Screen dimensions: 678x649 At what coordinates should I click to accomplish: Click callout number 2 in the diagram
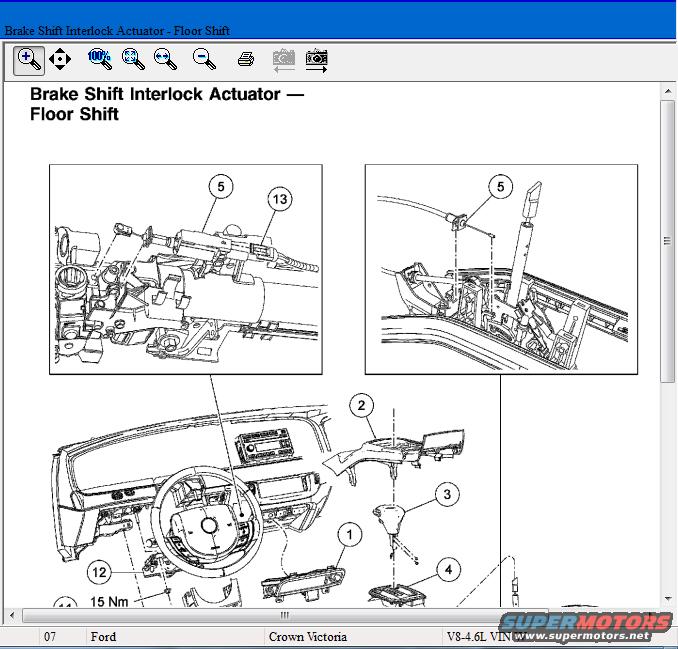[361, 405]
